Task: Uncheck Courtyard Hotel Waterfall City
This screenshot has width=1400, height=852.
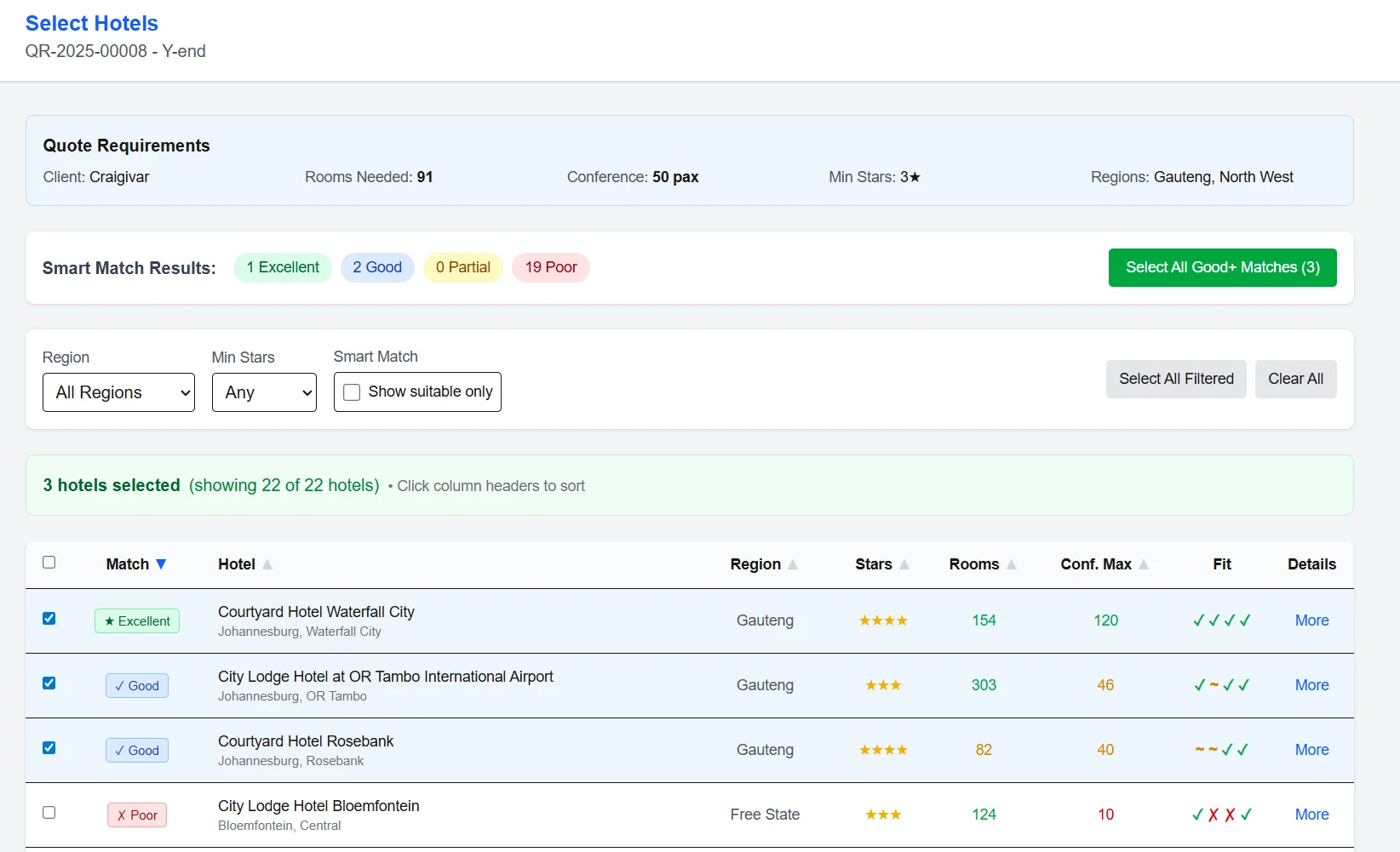Action: click(x=49, y=619)
